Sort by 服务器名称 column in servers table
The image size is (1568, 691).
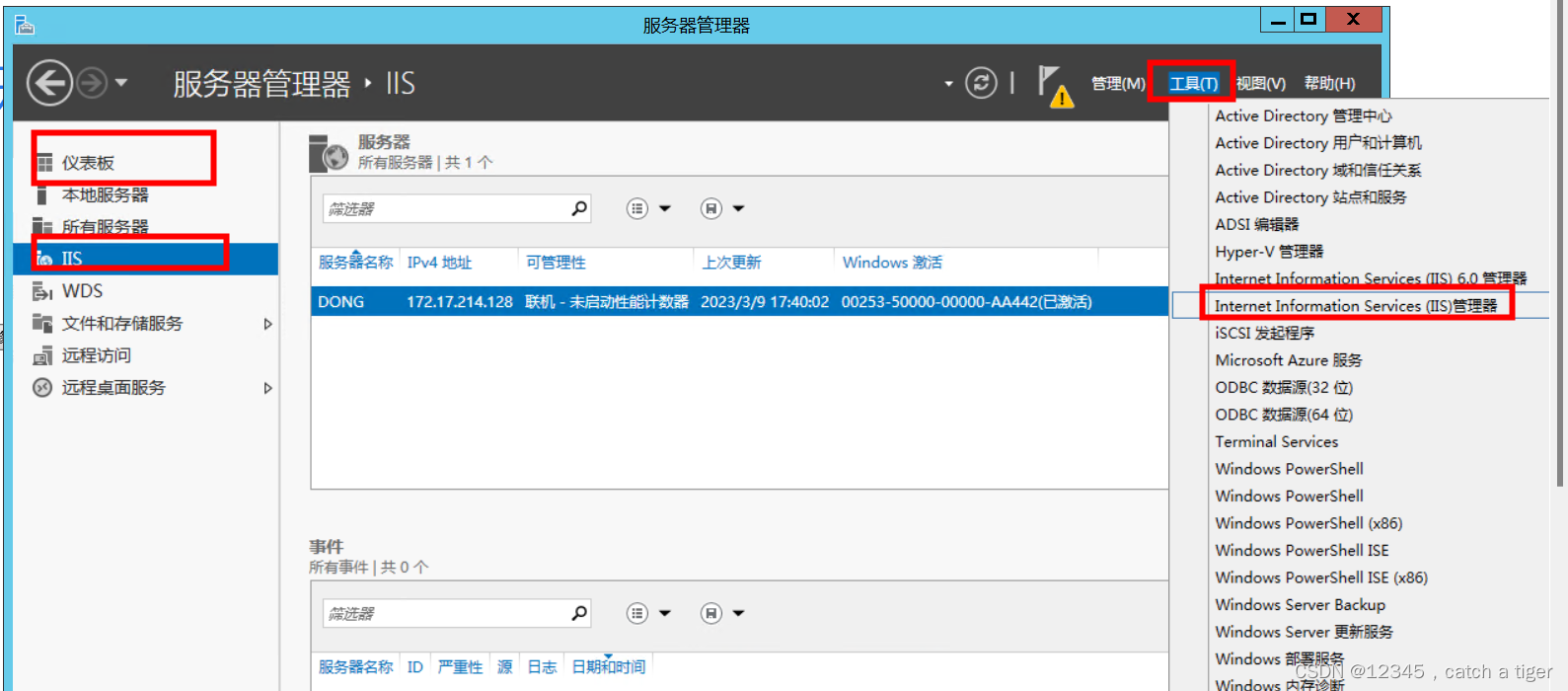pos(355,263)
